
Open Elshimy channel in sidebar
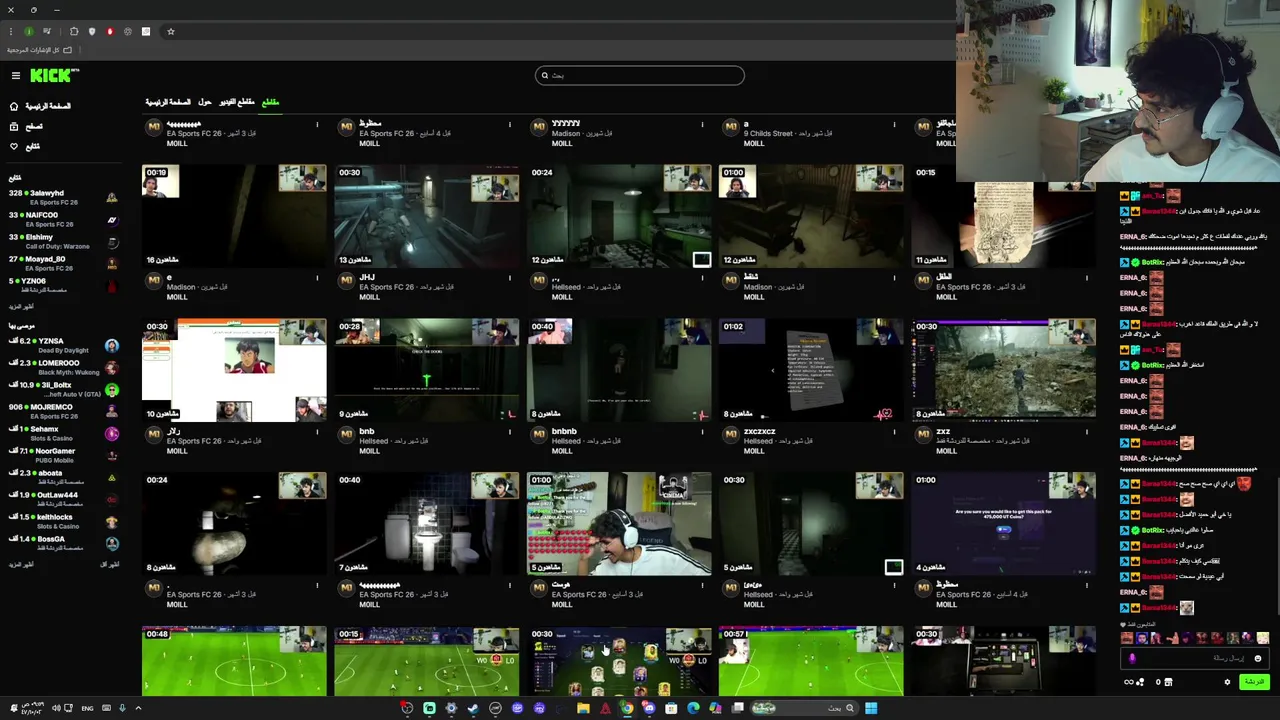coord(63,241)
